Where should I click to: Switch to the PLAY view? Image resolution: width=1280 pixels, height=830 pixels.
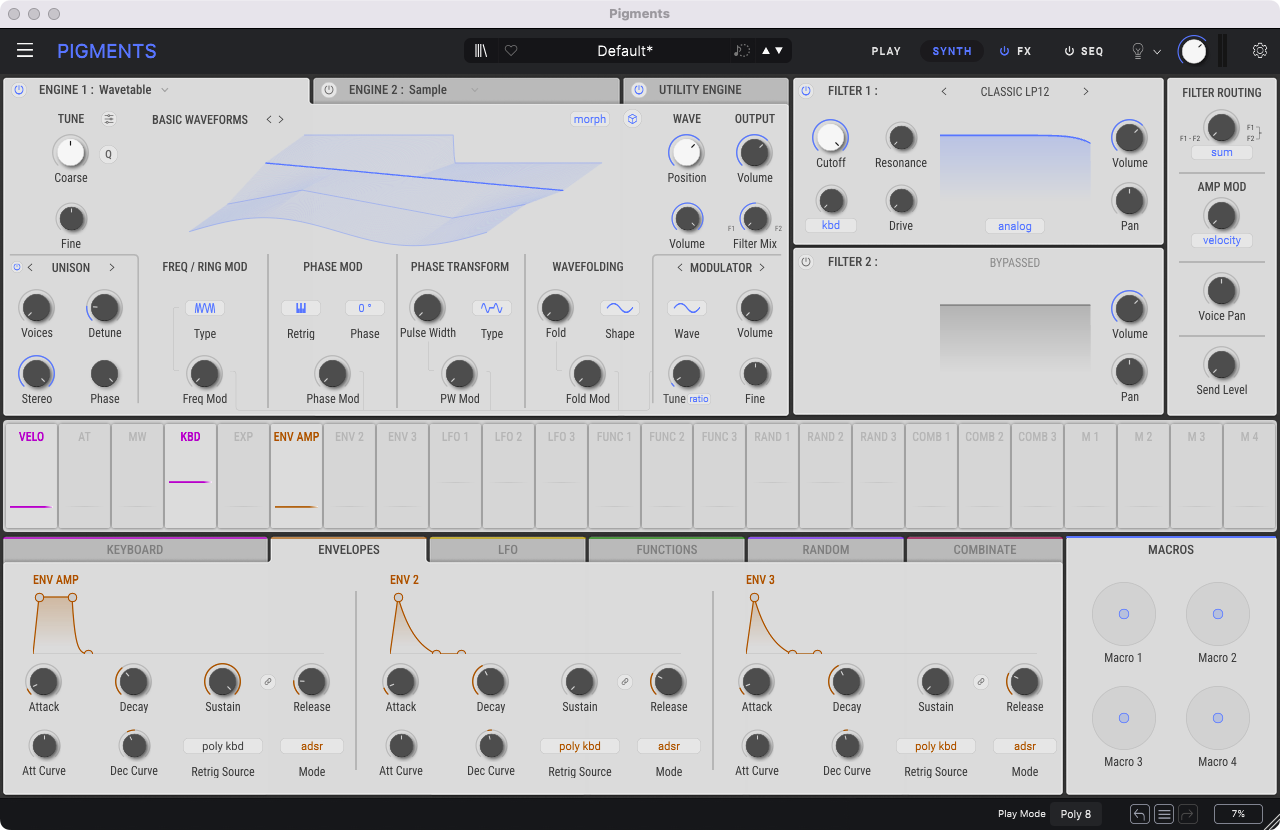[x=886, y=51]
